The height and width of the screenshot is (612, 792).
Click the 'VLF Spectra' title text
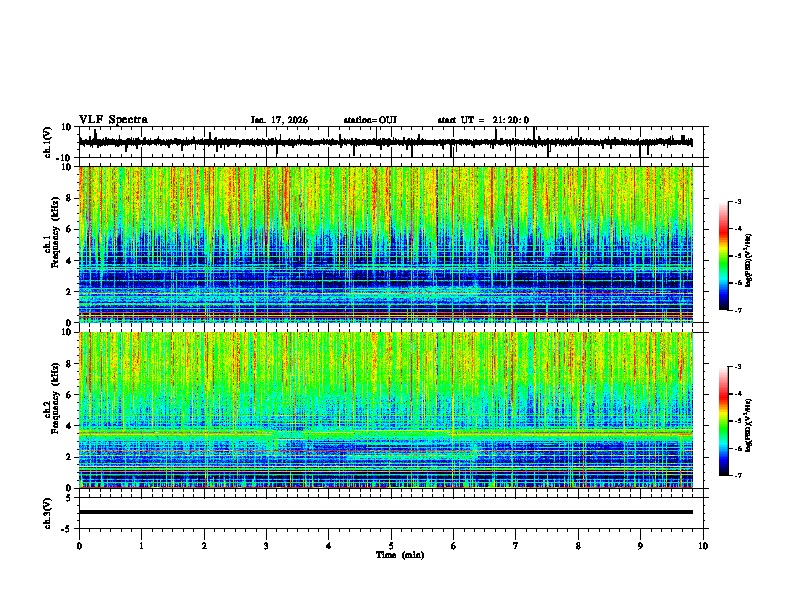coord(113,120)
